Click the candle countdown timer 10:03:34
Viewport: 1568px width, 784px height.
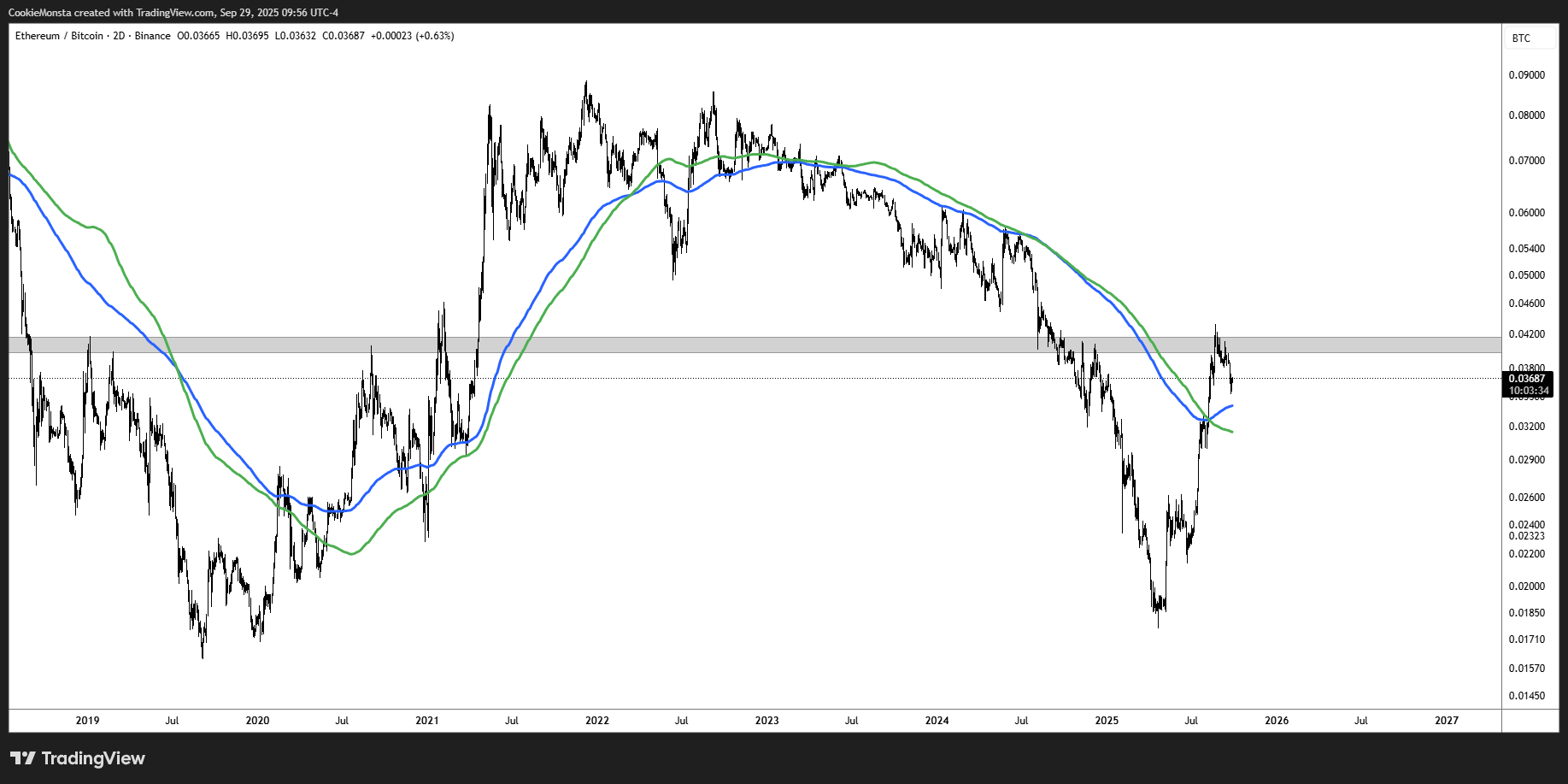(1526, 391)
